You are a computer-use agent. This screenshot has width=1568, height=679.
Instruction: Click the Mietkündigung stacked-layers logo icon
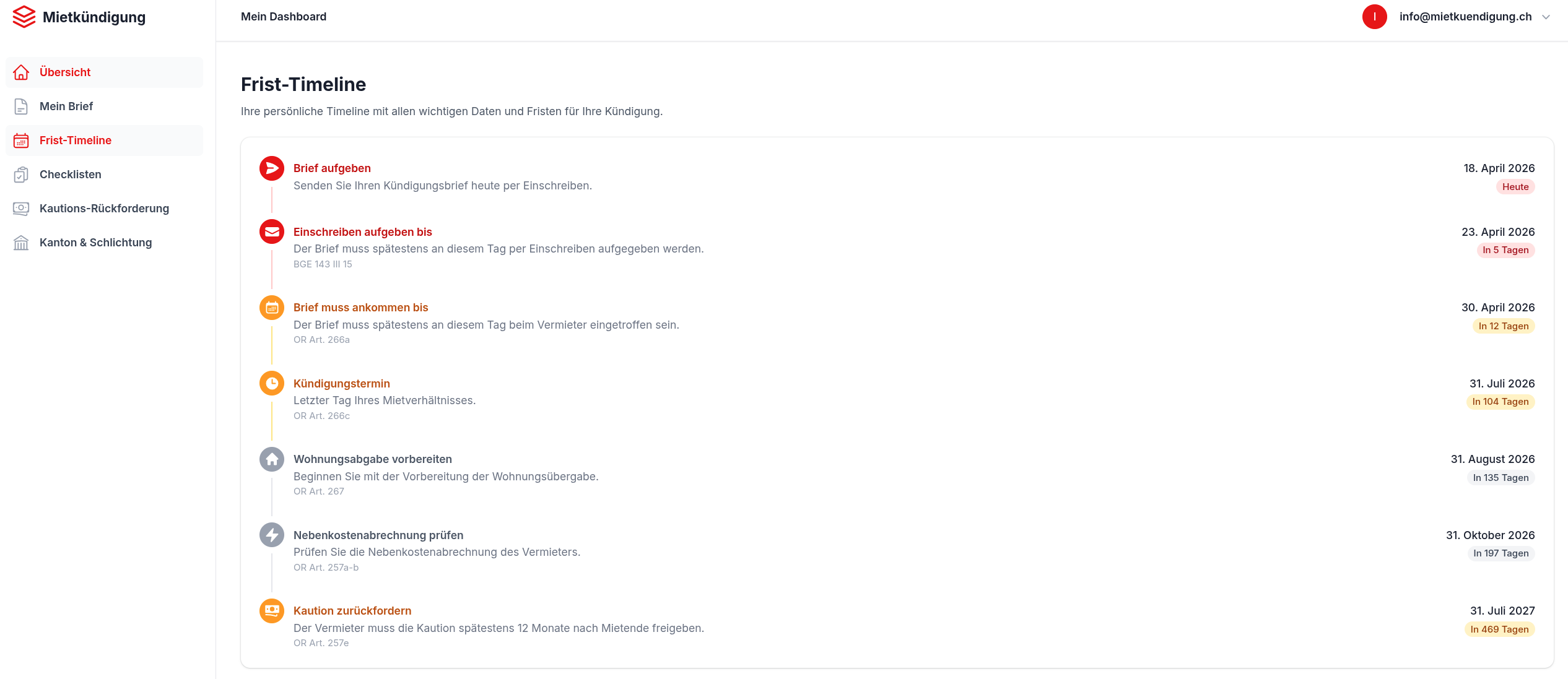pyautogui.click(x=24, y=17)
